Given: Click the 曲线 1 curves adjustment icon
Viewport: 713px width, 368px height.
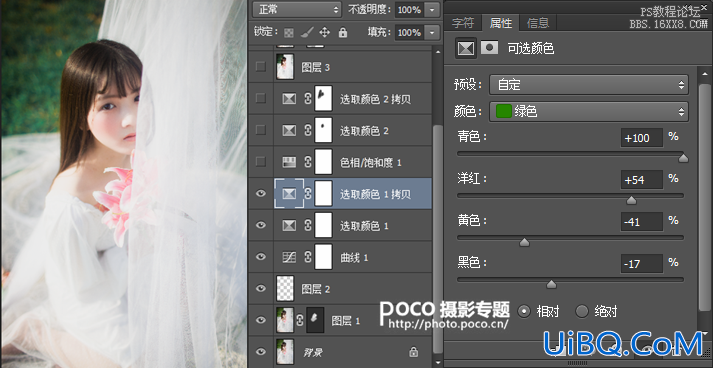Looking at the screenshot, I should click(x=289, y=257).
